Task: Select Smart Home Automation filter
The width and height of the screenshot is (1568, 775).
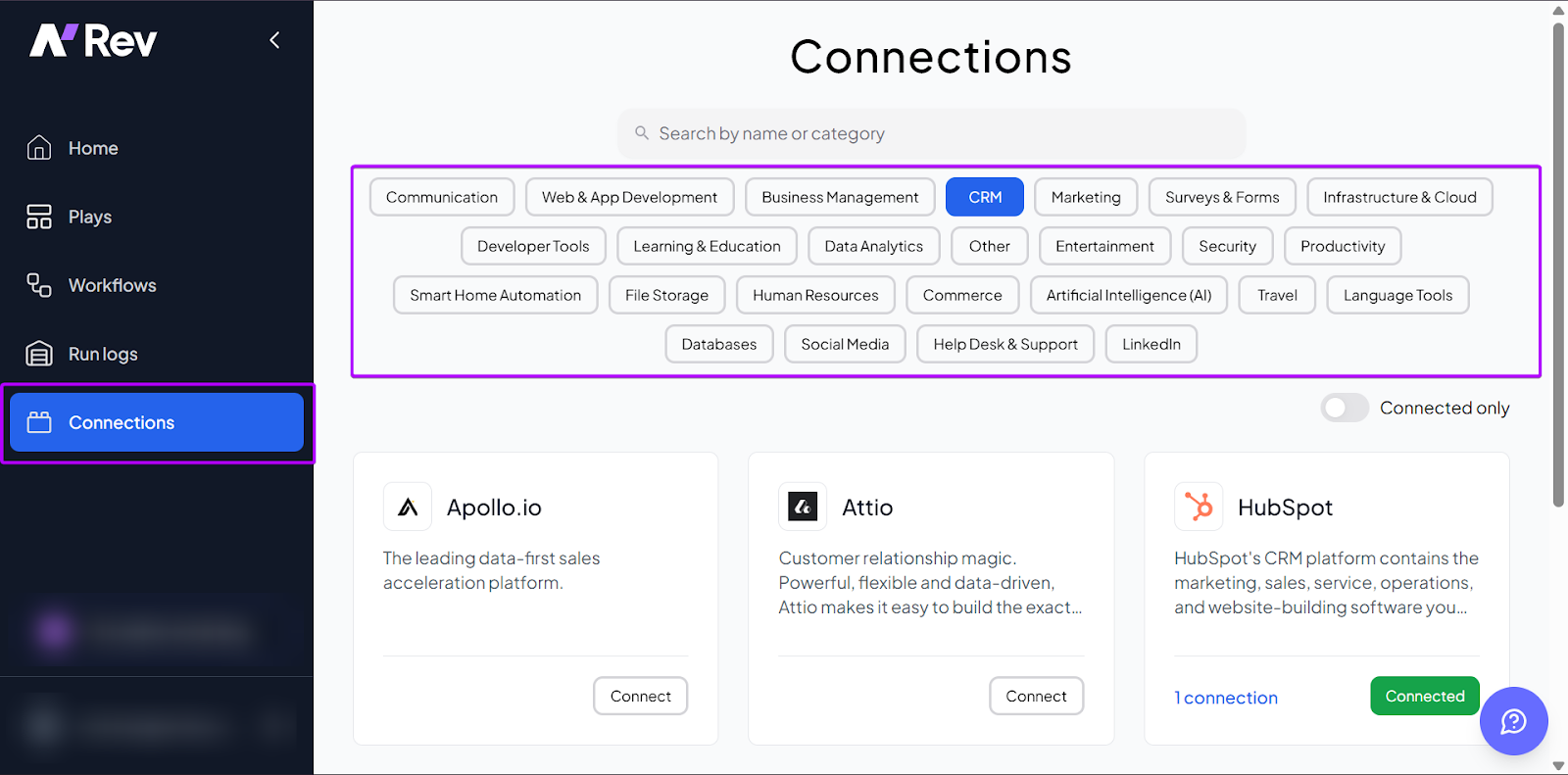Action: 496,295
